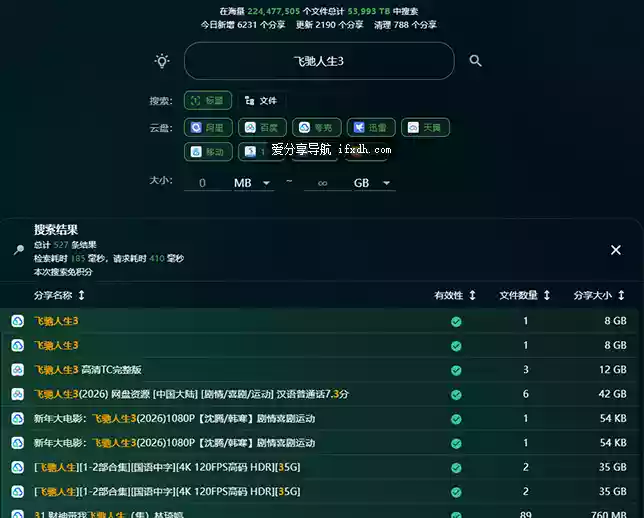Click the 检索耗时 185 毫秒 text

coord(69,258)
